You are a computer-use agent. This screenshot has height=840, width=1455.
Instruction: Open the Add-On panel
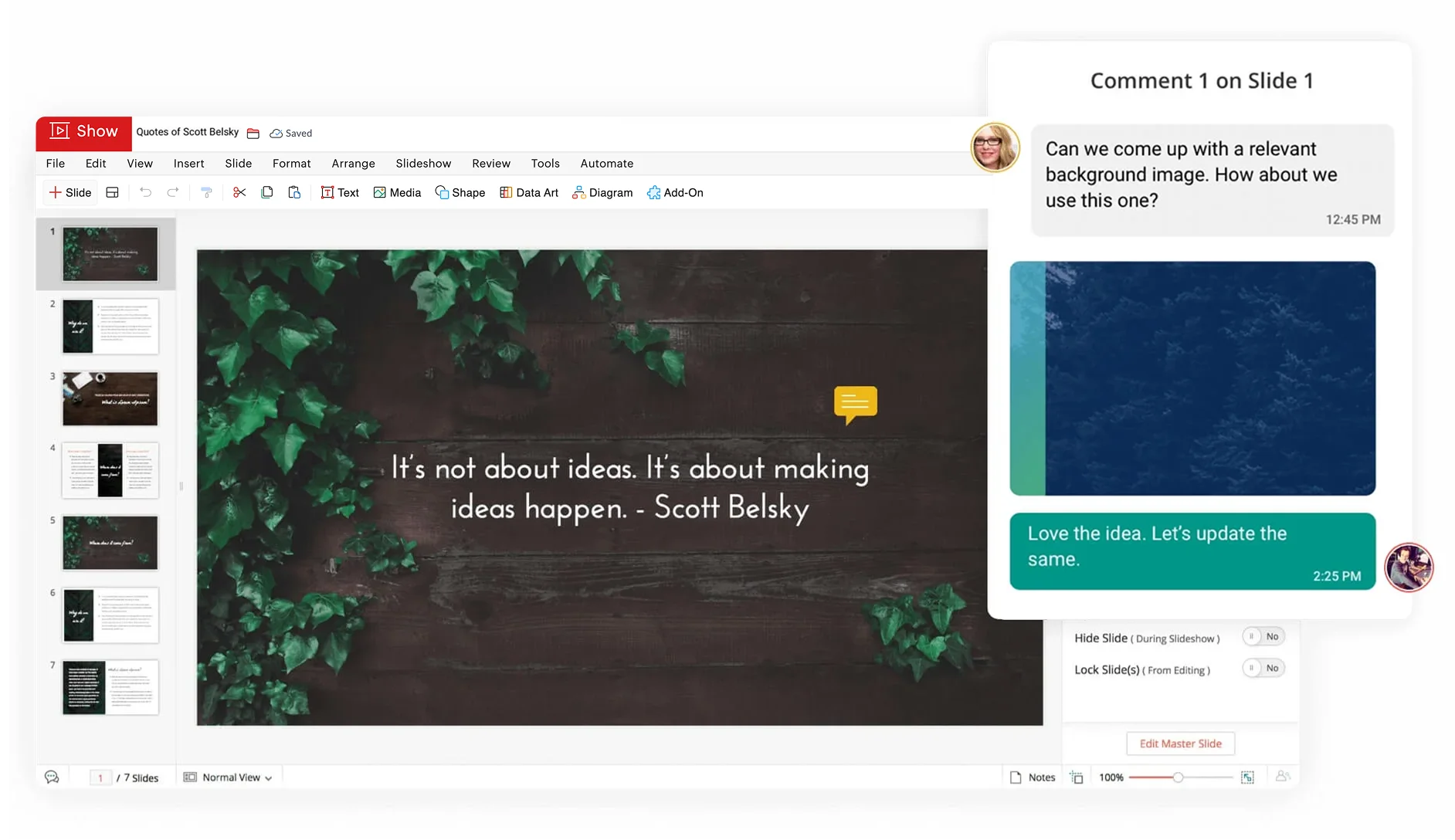click(x=675, y=192)
